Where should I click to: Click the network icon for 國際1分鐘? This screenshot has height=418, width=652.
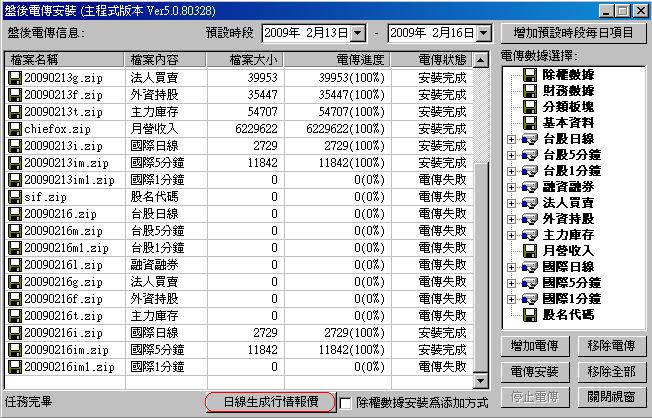click(x=530, y=299)
